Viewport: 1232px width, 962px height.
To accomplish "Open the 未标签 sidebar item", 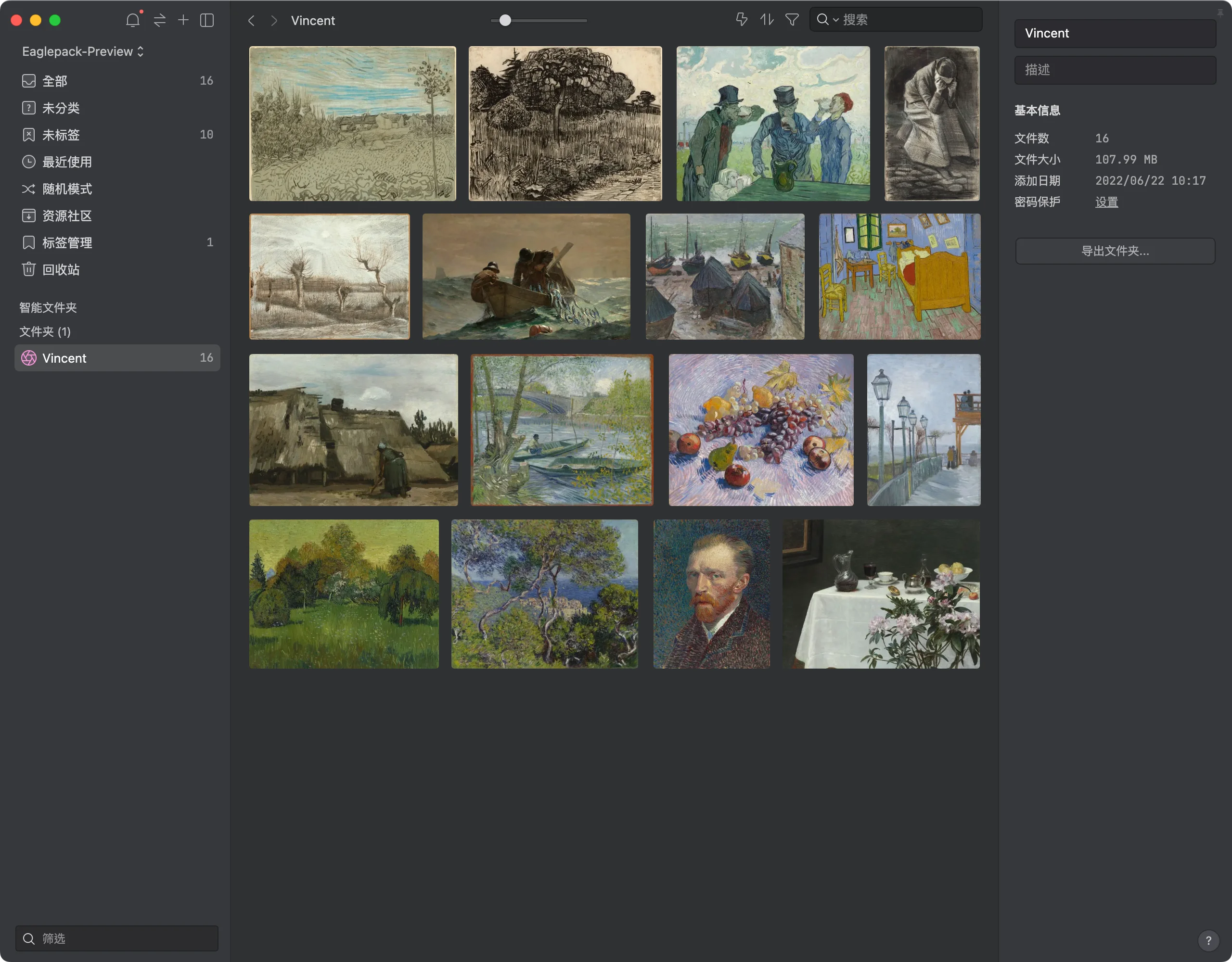I will pyautogui.click(x=61, y=135).
